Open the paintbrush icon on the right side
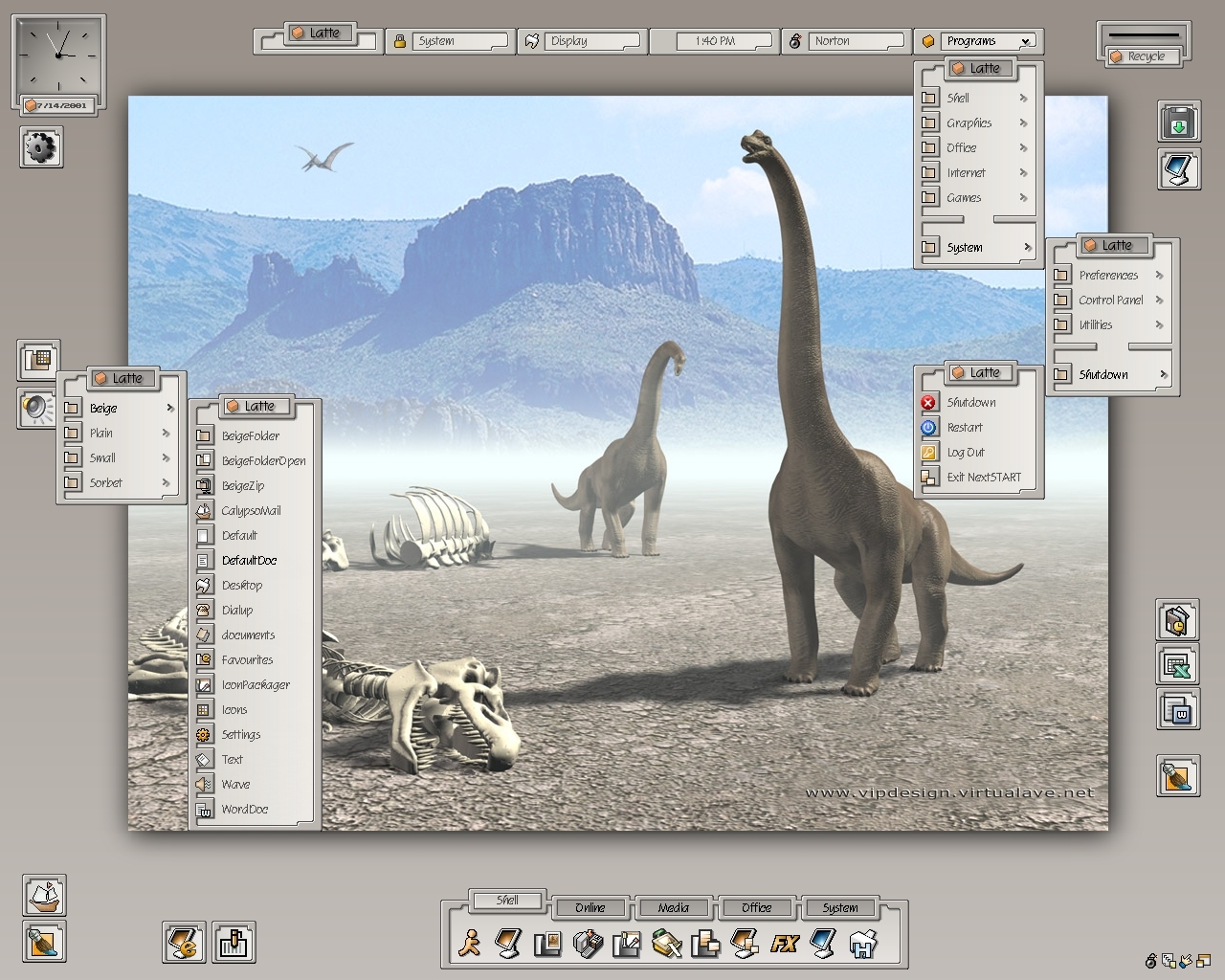The width and height of the screenshot is (1225, 980). coord(1178,775)
